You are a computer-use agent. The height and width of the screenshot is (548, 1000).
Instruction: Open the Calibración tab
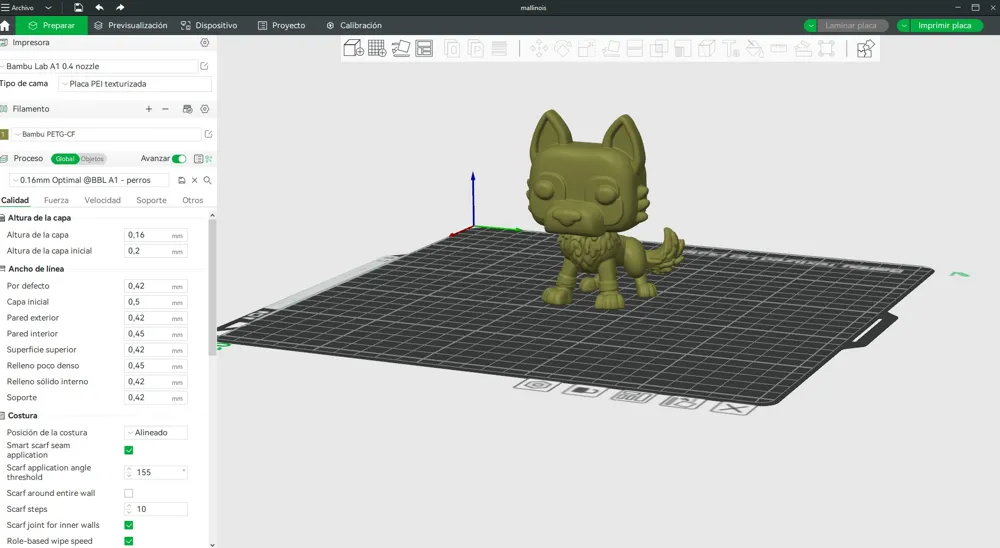(354, 26)
